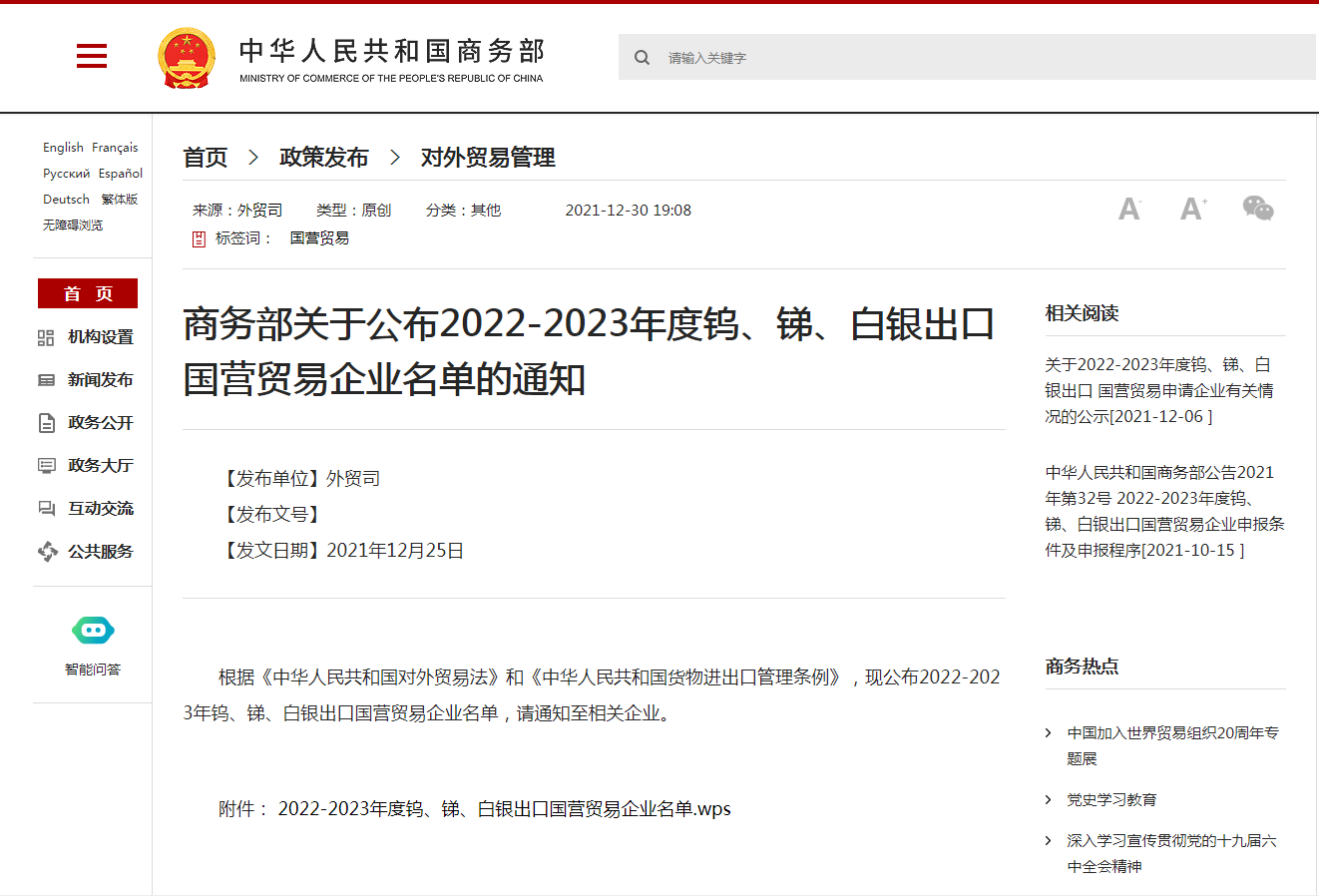Expand the 党史学习教育 hot topic
Screen dimensions: 1319x896
click(x=1111, y=800)
